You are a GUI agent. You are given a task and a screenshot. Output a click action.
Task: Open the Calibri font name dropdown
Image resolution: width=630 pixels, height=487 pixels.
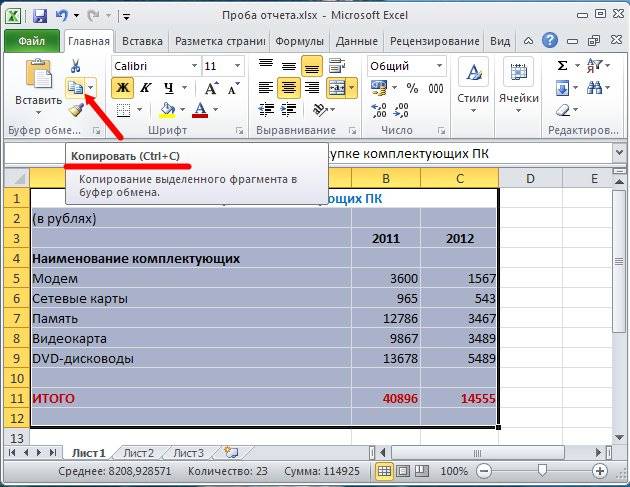click(194, 65)
